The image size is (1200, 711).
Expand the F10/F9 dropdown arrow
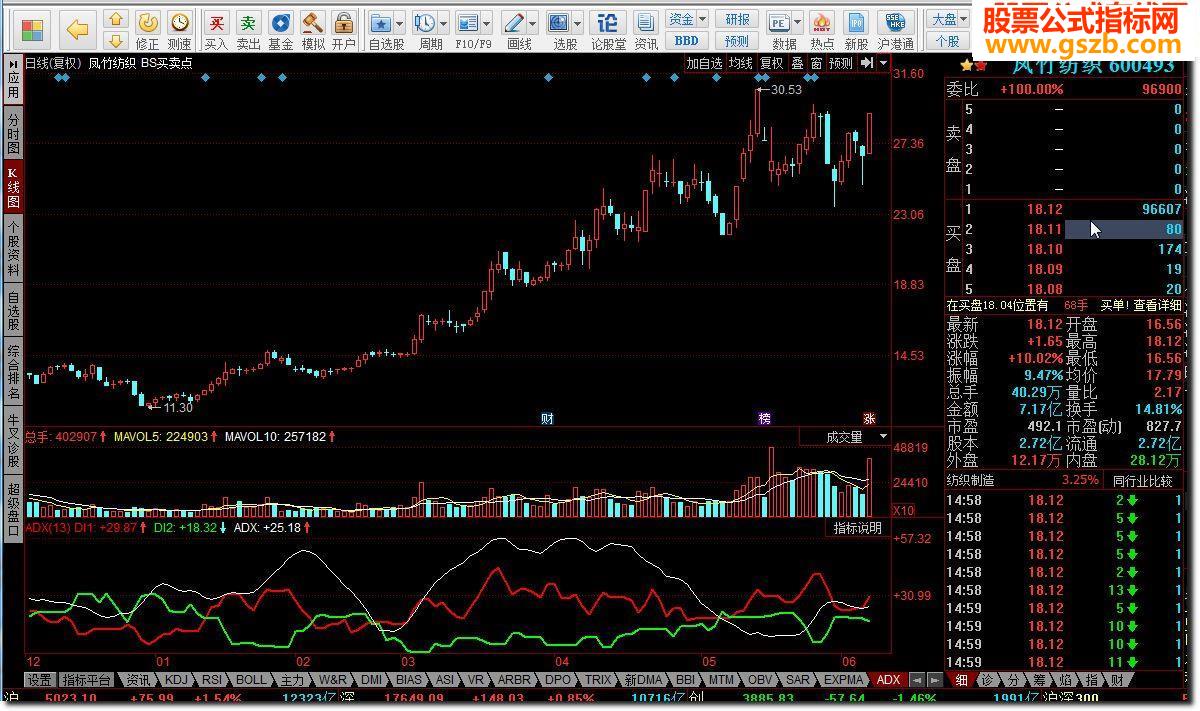click(x=487, y=21)
